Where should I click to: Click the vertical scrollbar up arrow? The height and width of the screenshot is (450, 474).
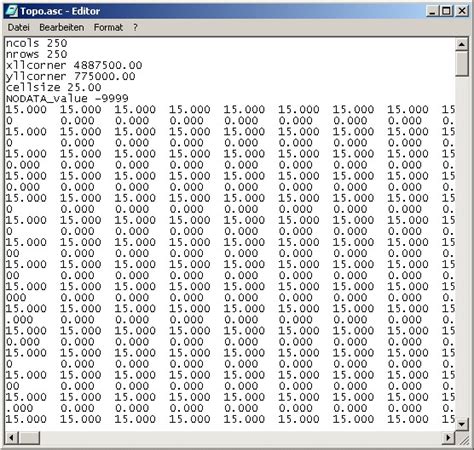(x=462, y=44)
